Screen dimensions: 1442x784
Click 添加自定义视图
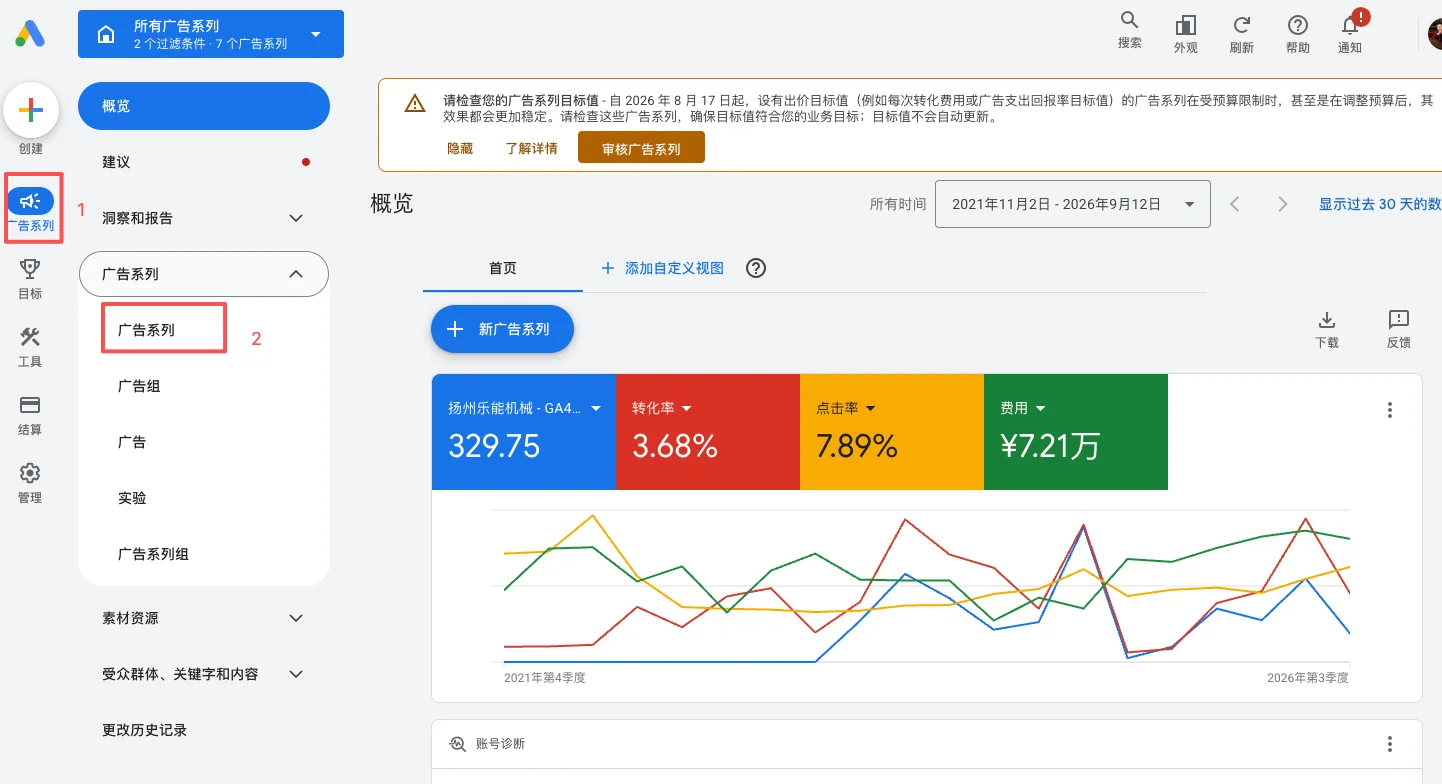pyautogui.click(x=662, y=268)
